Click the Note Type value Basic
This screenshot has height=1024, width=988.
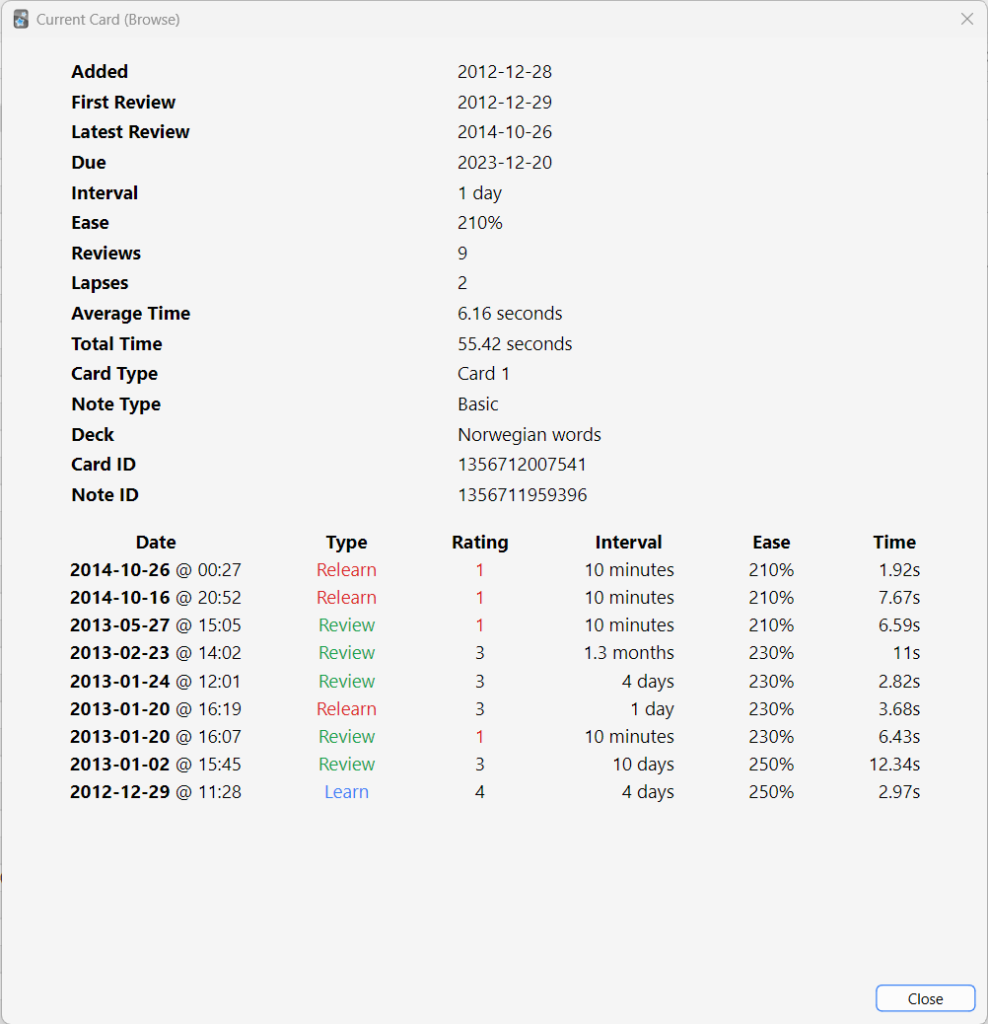click(478, 404)
